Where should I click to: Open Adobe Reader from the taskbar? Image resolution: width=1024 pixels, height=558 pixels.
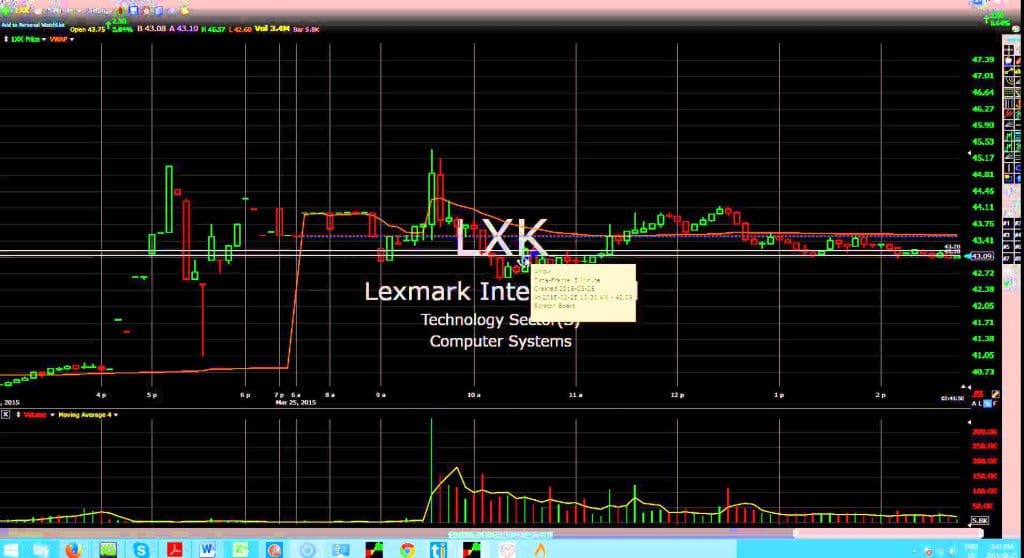point(174,550)
